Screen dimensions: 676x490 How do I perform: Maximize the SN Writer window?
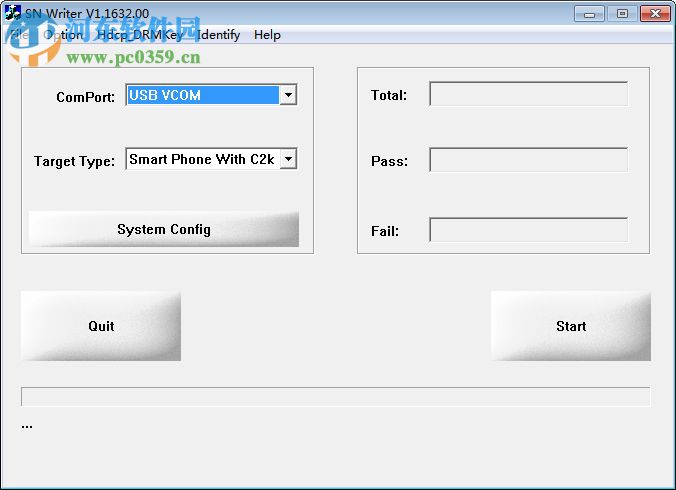pos(622,14)
